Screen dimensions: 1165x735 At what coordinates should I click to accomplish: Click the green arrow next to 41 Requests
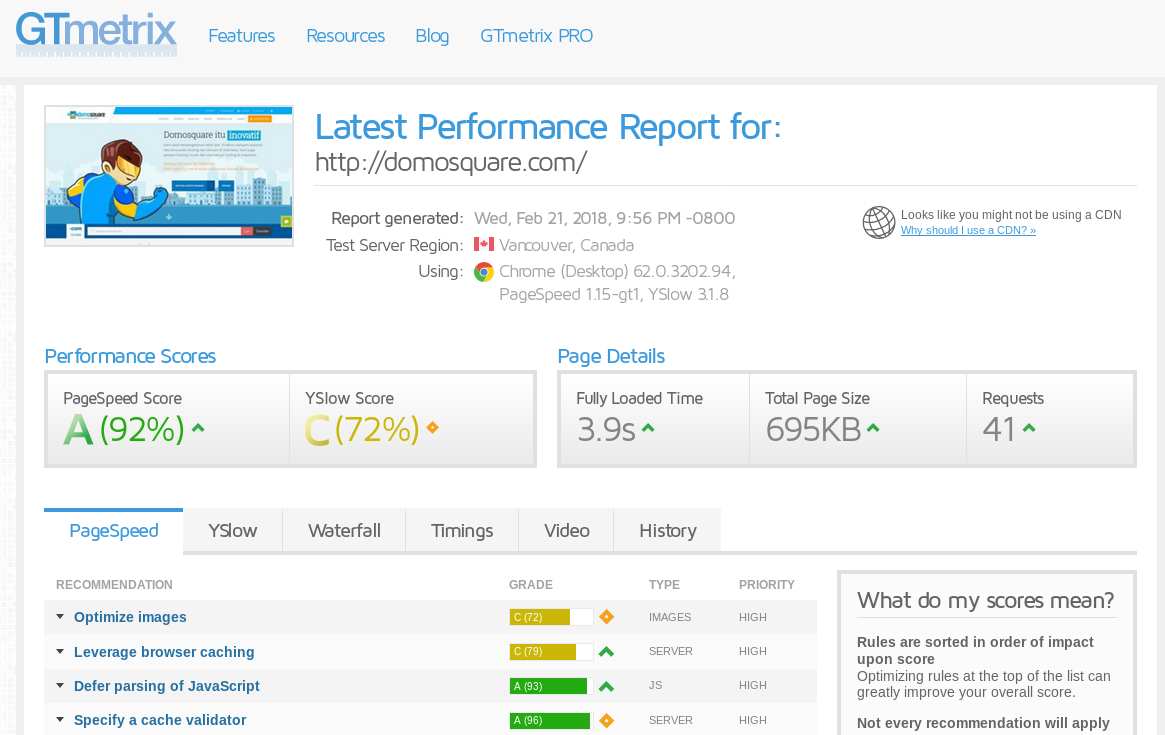[x=1029, y=428]
